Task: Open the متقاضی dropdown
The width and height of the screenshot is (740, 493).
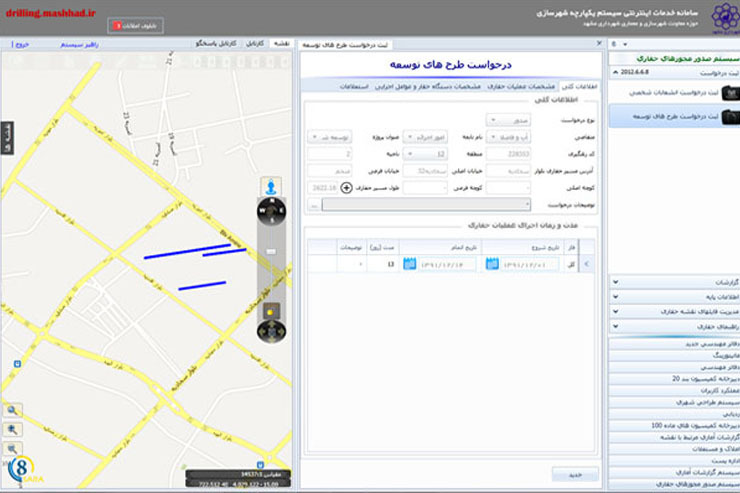Action: point(508,137)
